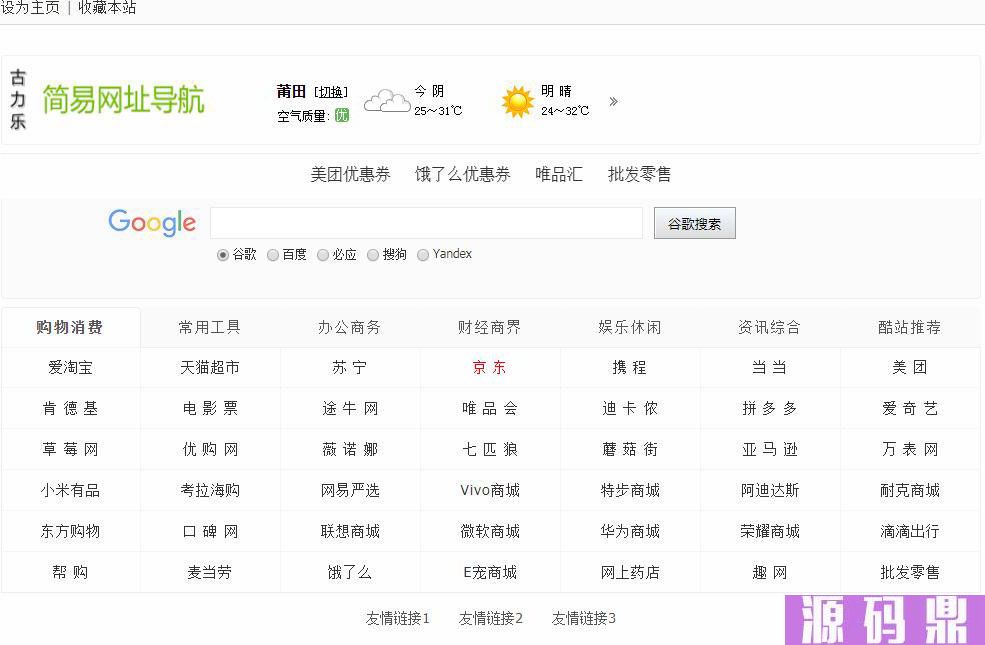Viewport: 985px width, 645px height.
Task: Open the 网上药店 site link
Action: (630, 572)
